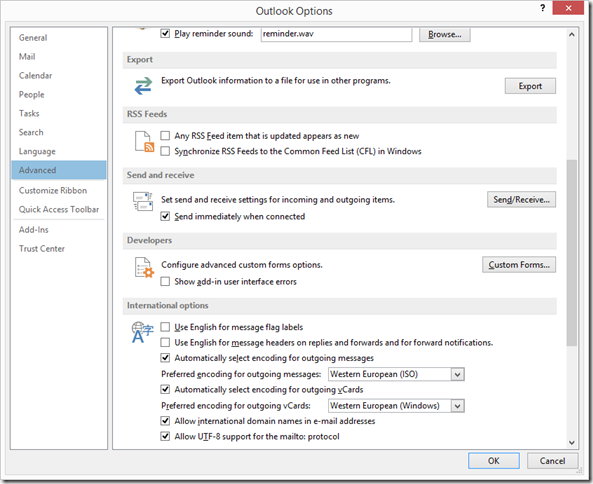The height and width of the screenshot is (484, 593).
Task: Click the scroll up arrow
Action: click(x=572, y=34)
